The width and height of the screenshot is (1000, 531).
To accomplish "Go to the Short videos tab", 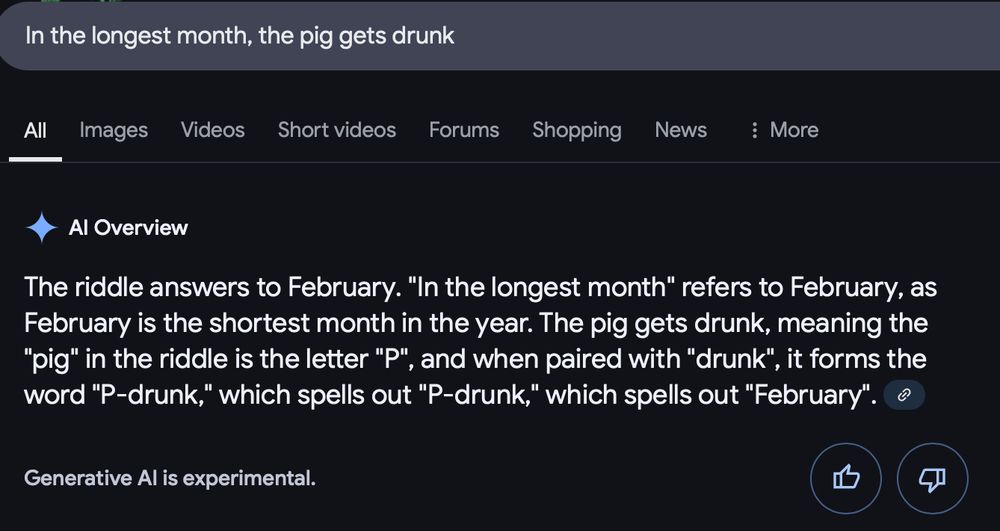I will coord(337,130).
